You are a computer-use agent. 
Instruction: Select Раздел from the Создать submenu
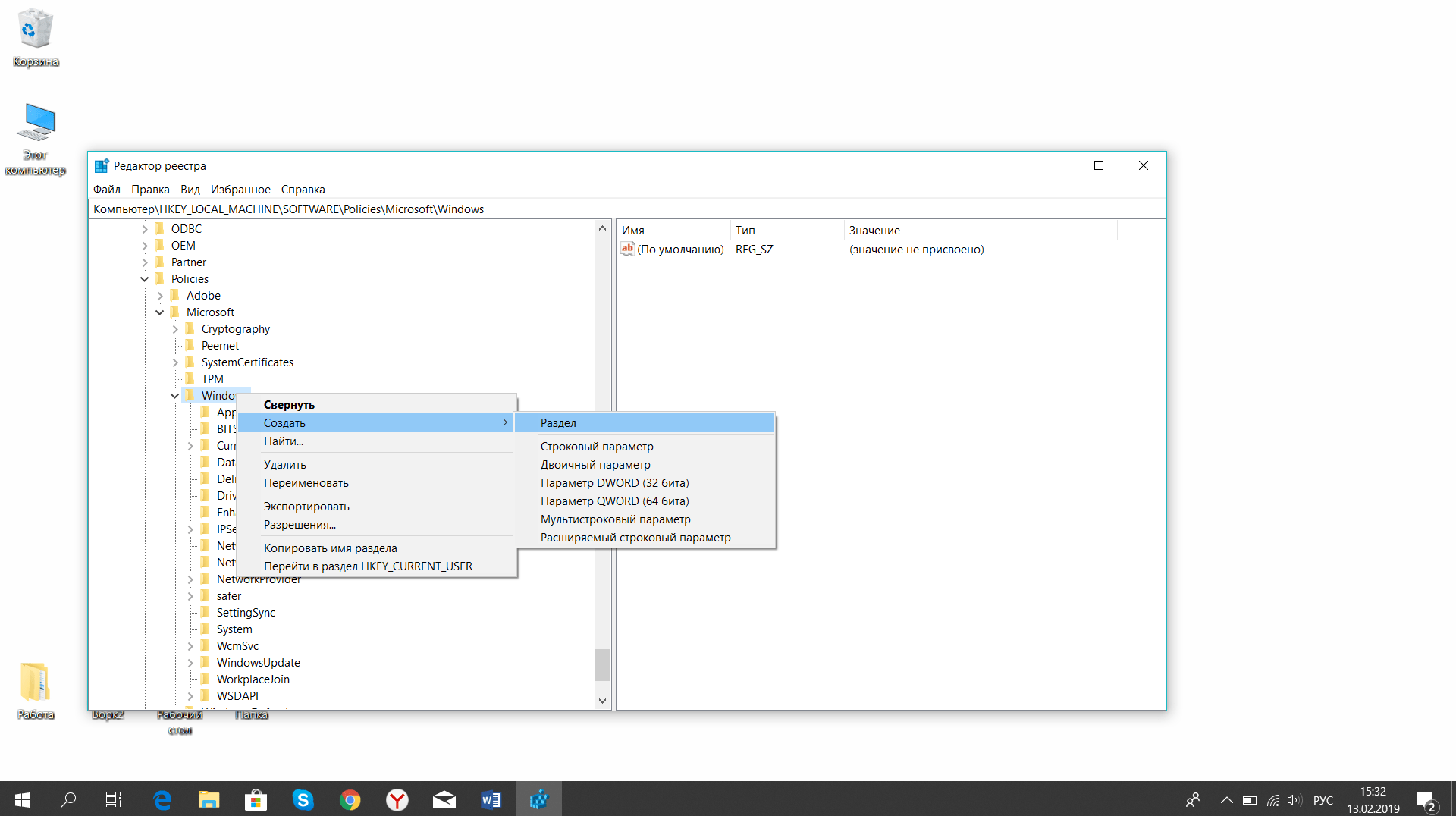(x=557, y=422)
